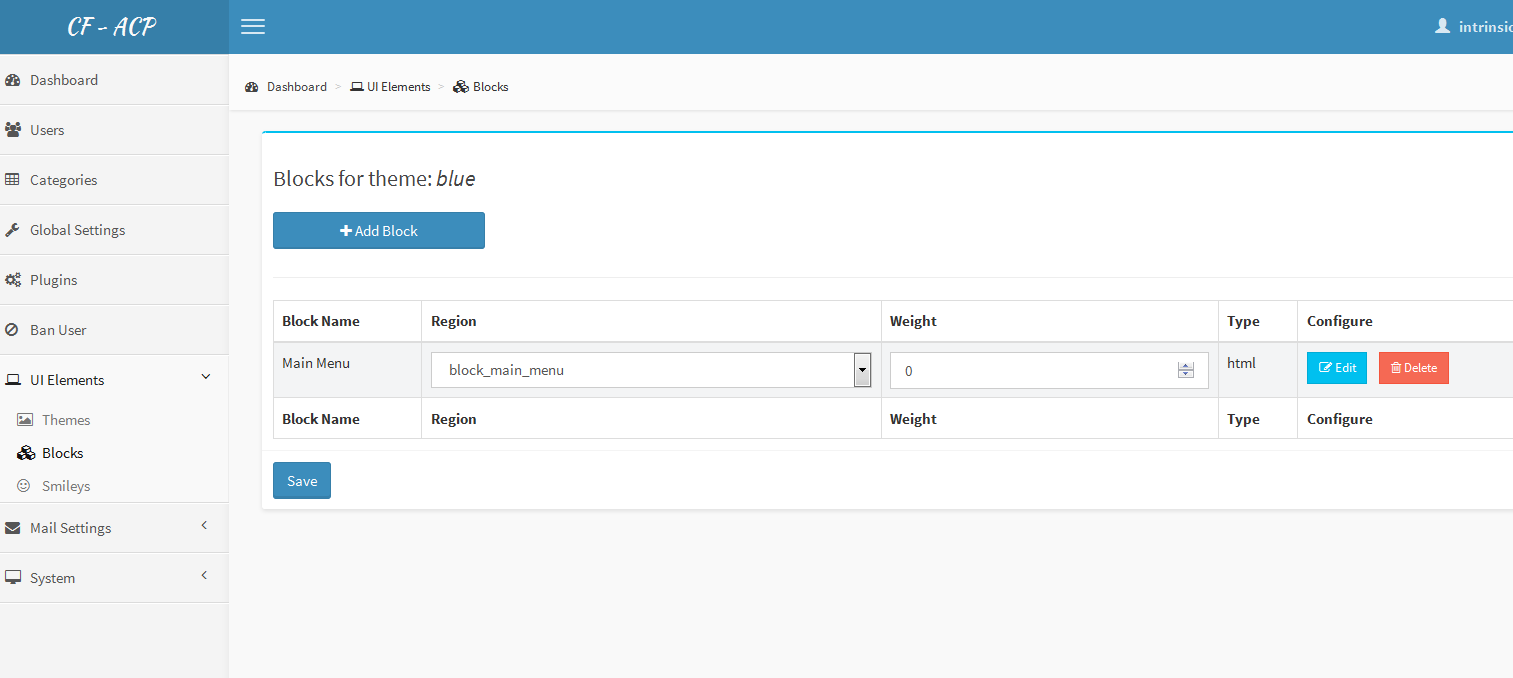
Task: Click the Dashboard gauge icon in the sidebar
Action: click(13, 80)
